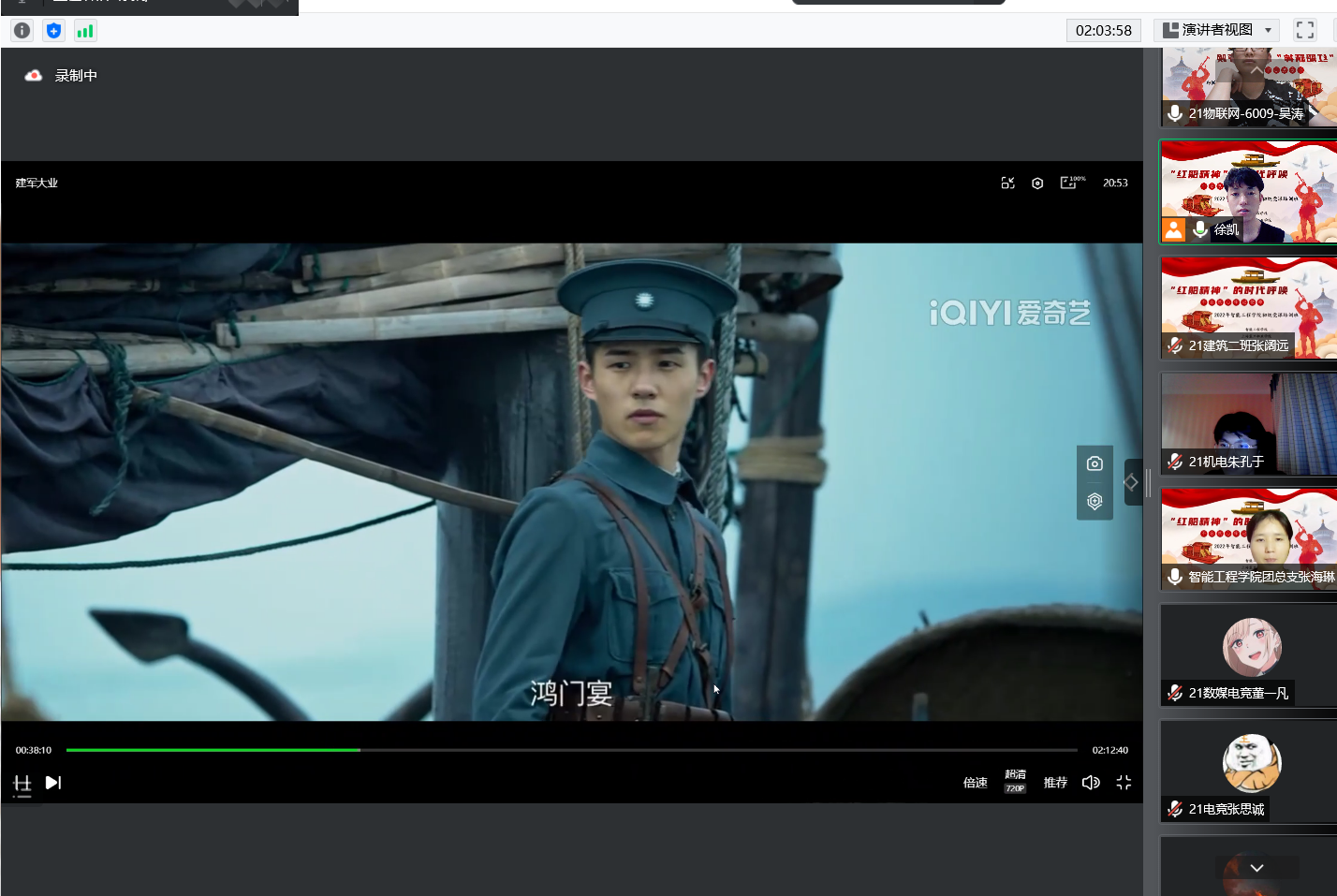
Task: Click the cartoon avatar of 21电竞张思诚
Action: coord(1252,763)
